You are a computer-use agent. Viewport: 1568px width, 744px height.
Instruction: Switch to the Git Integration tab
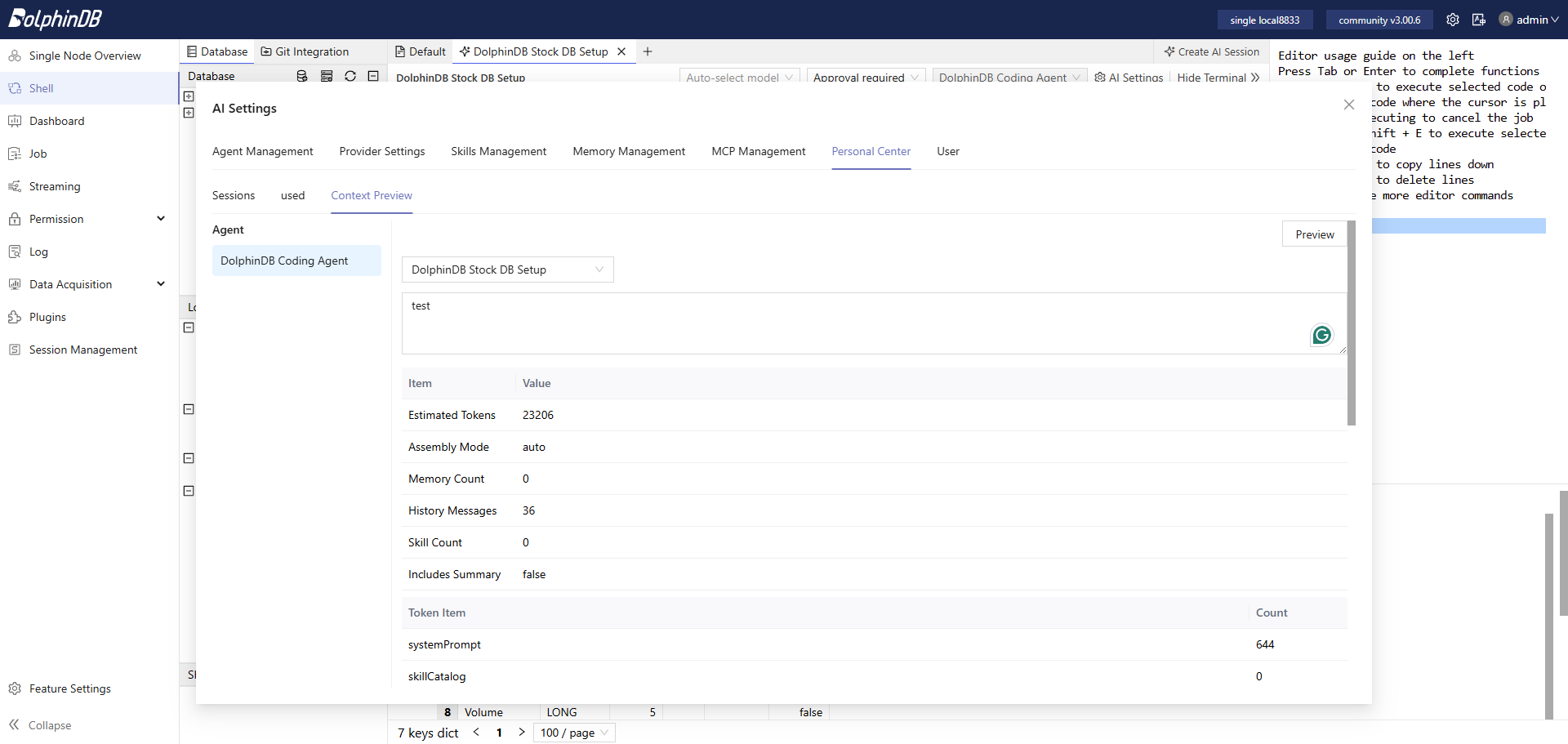pos(305,51)
